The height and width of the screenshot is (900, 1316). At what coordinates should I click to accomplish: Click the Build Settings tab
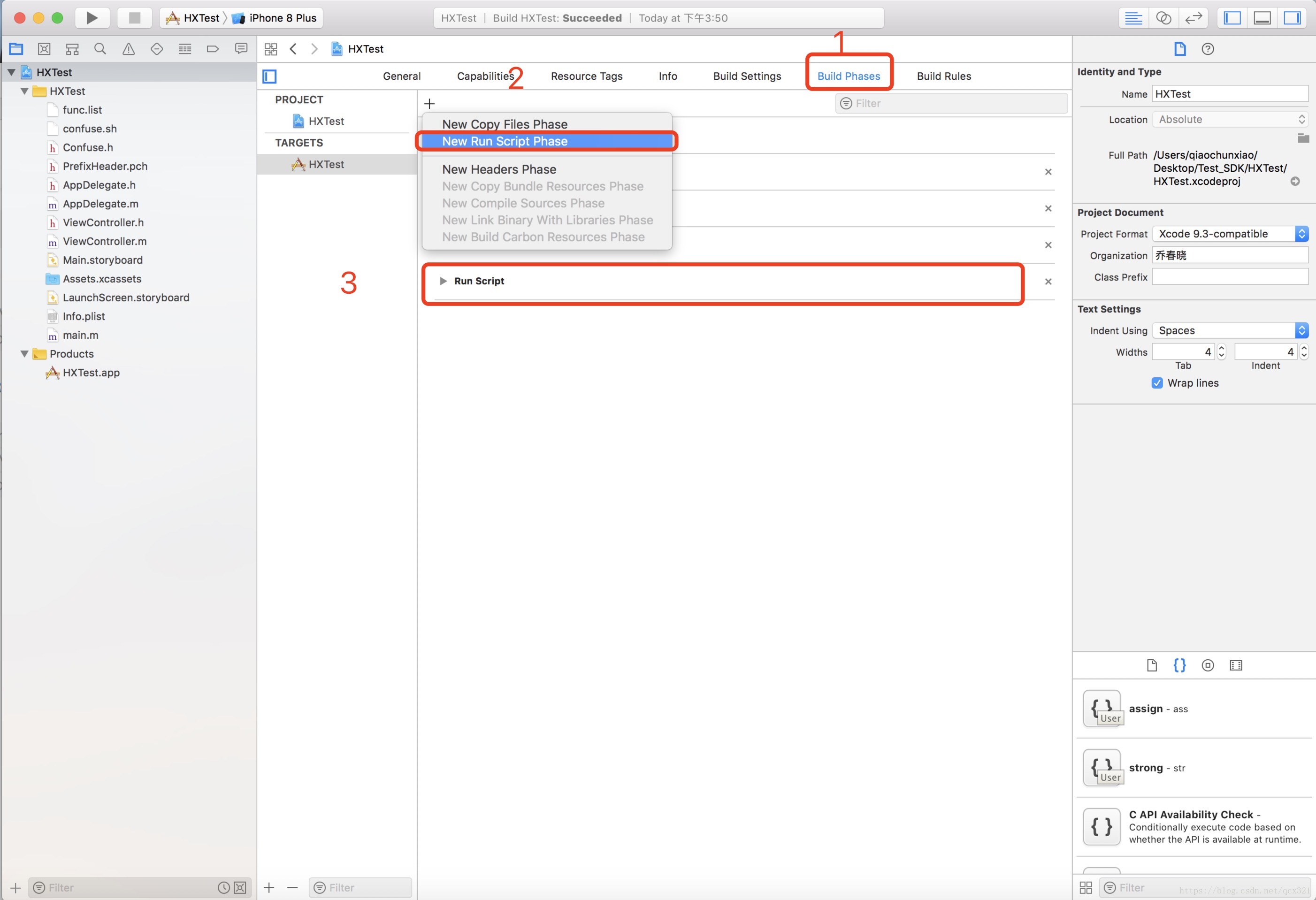[x=747, y=76]
